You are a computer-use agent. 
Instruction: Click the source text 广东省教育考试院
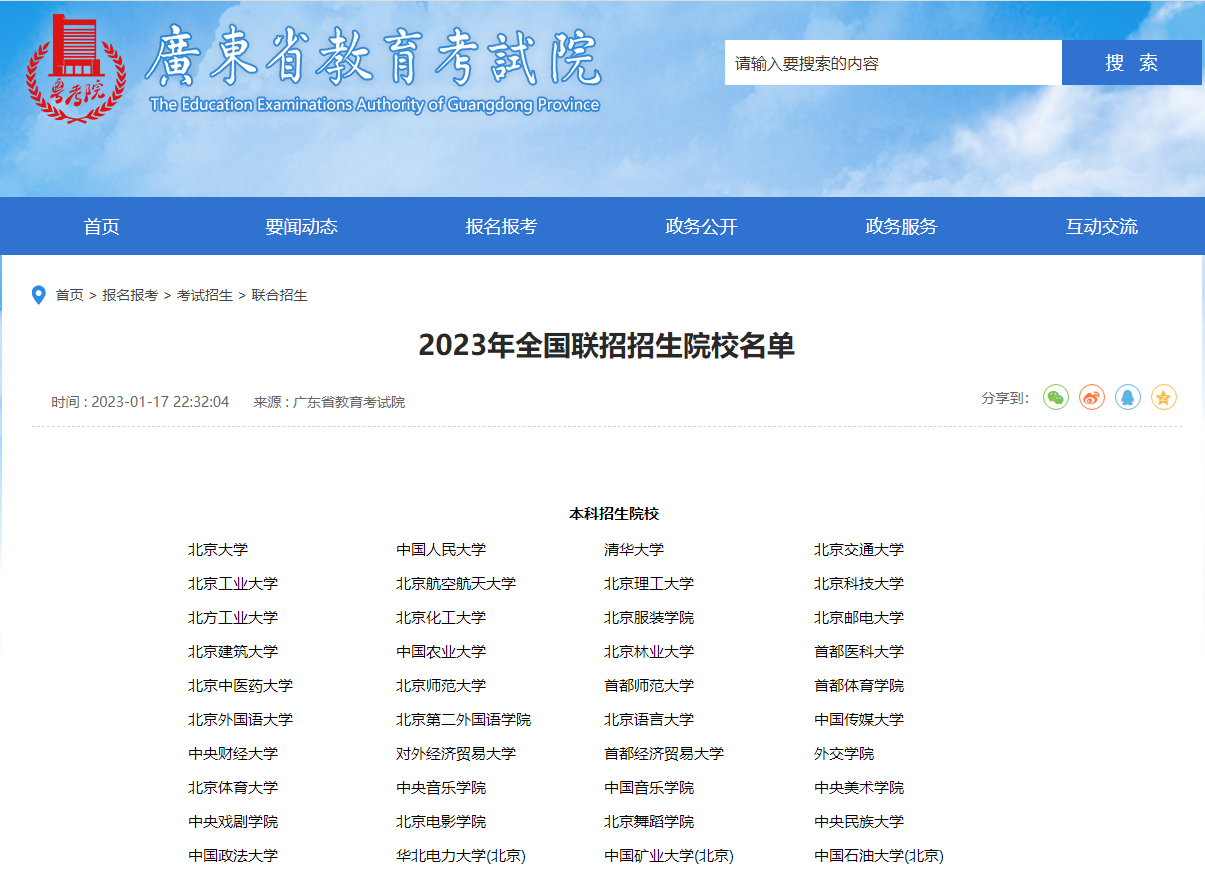tap(349, 402)
